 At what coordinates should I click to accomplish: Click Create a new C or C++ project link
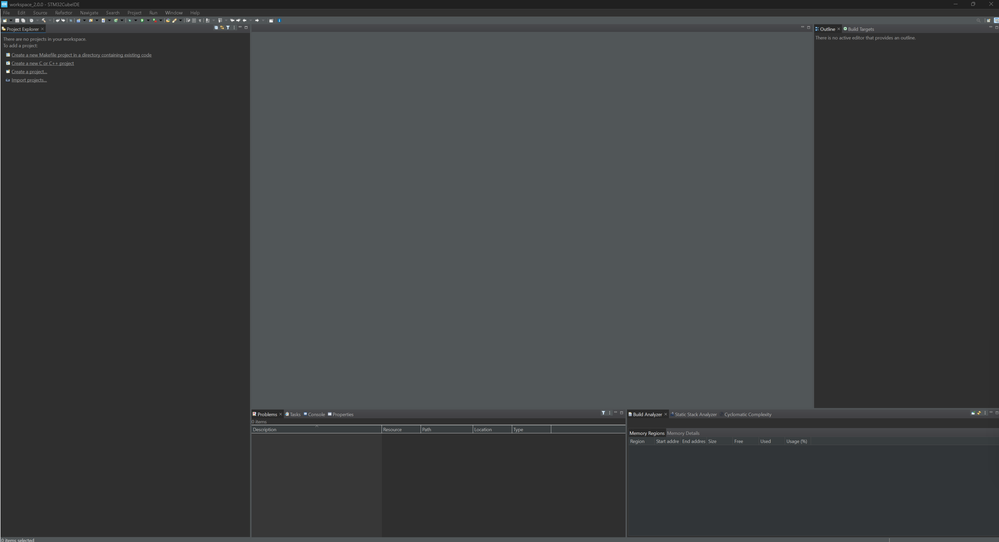click(x=43, y=63)
